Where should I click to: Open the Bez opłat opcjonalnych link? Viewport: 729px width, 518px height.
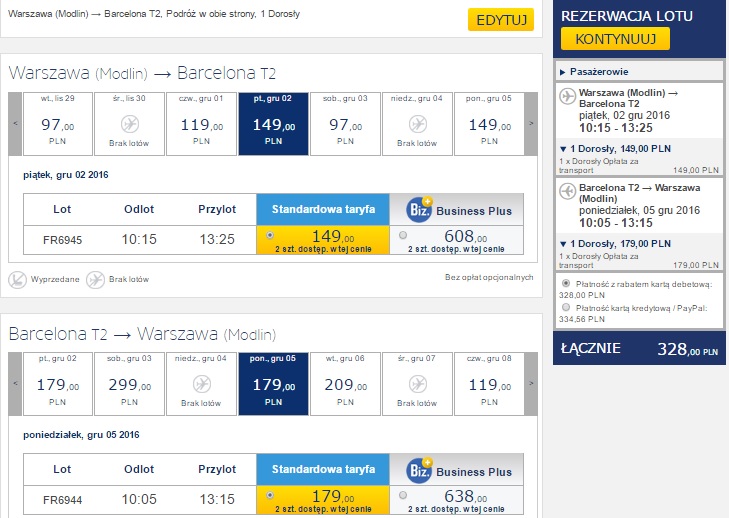tap(489, 277)
